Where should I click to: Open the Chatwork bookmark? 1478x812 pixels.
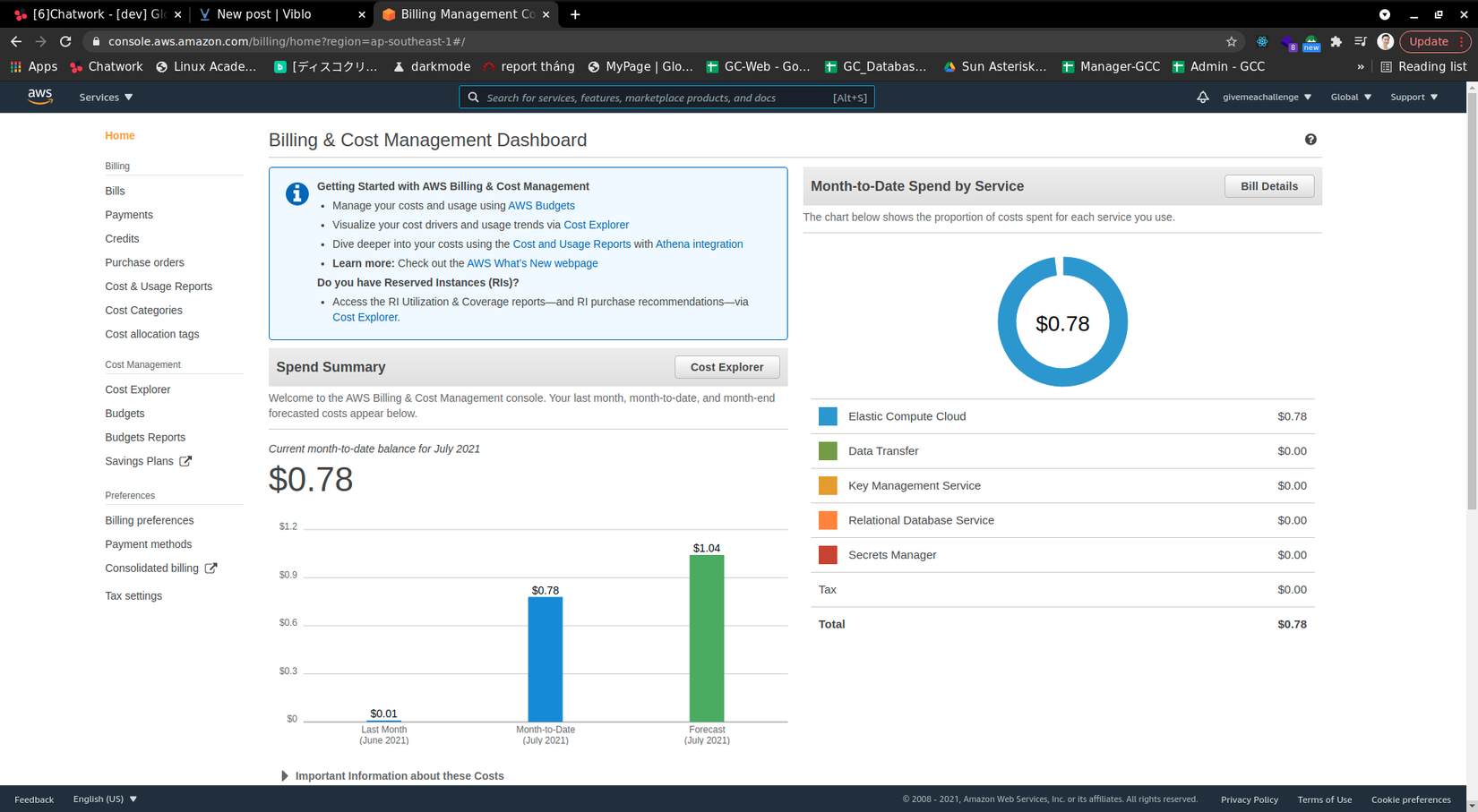[106, 67]
